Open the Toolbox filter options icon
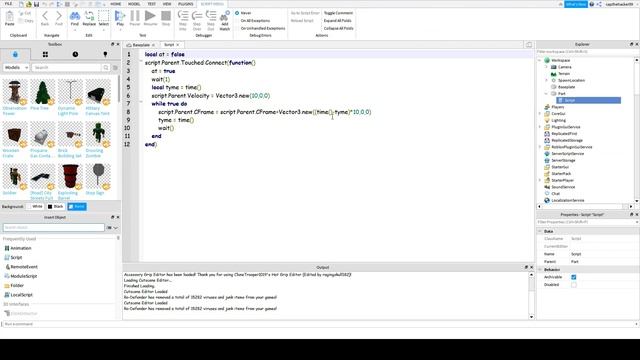Image resolution: width=640 pixels, height=360 pixels. point(116,67)
